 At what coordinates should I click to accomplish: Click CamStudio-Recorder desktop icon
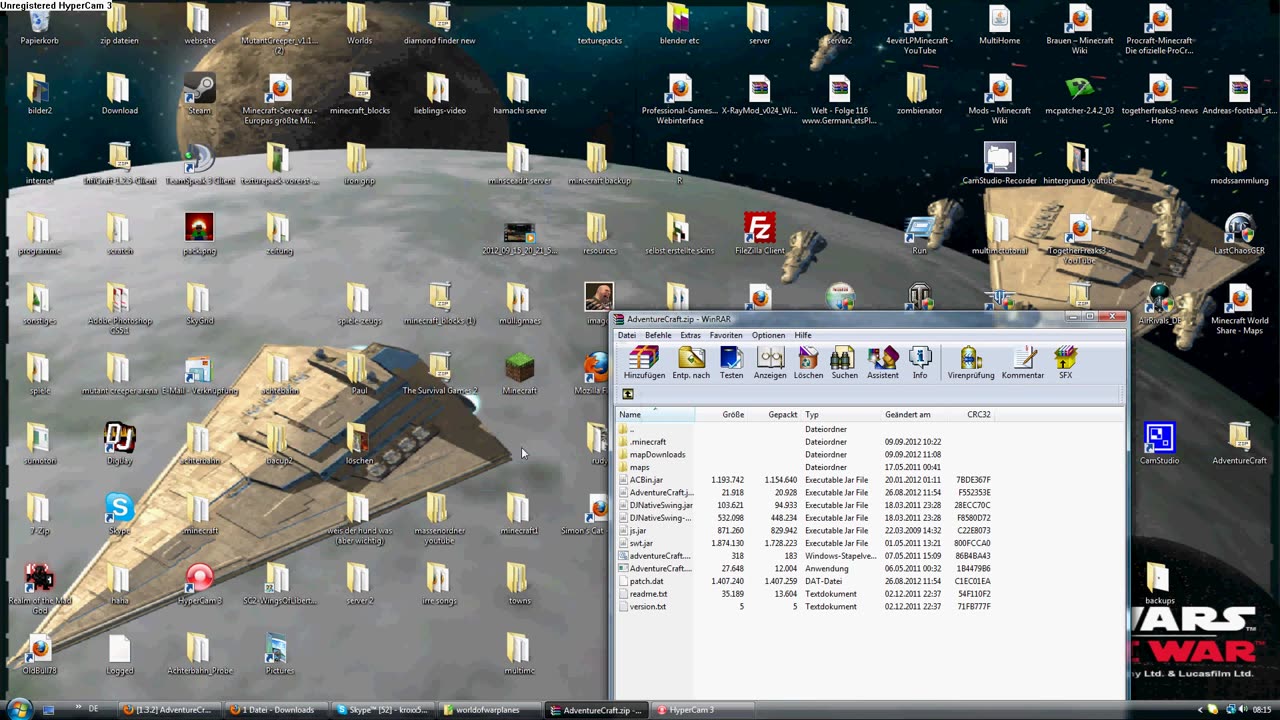pyautogui.click(x=999, y=164)
